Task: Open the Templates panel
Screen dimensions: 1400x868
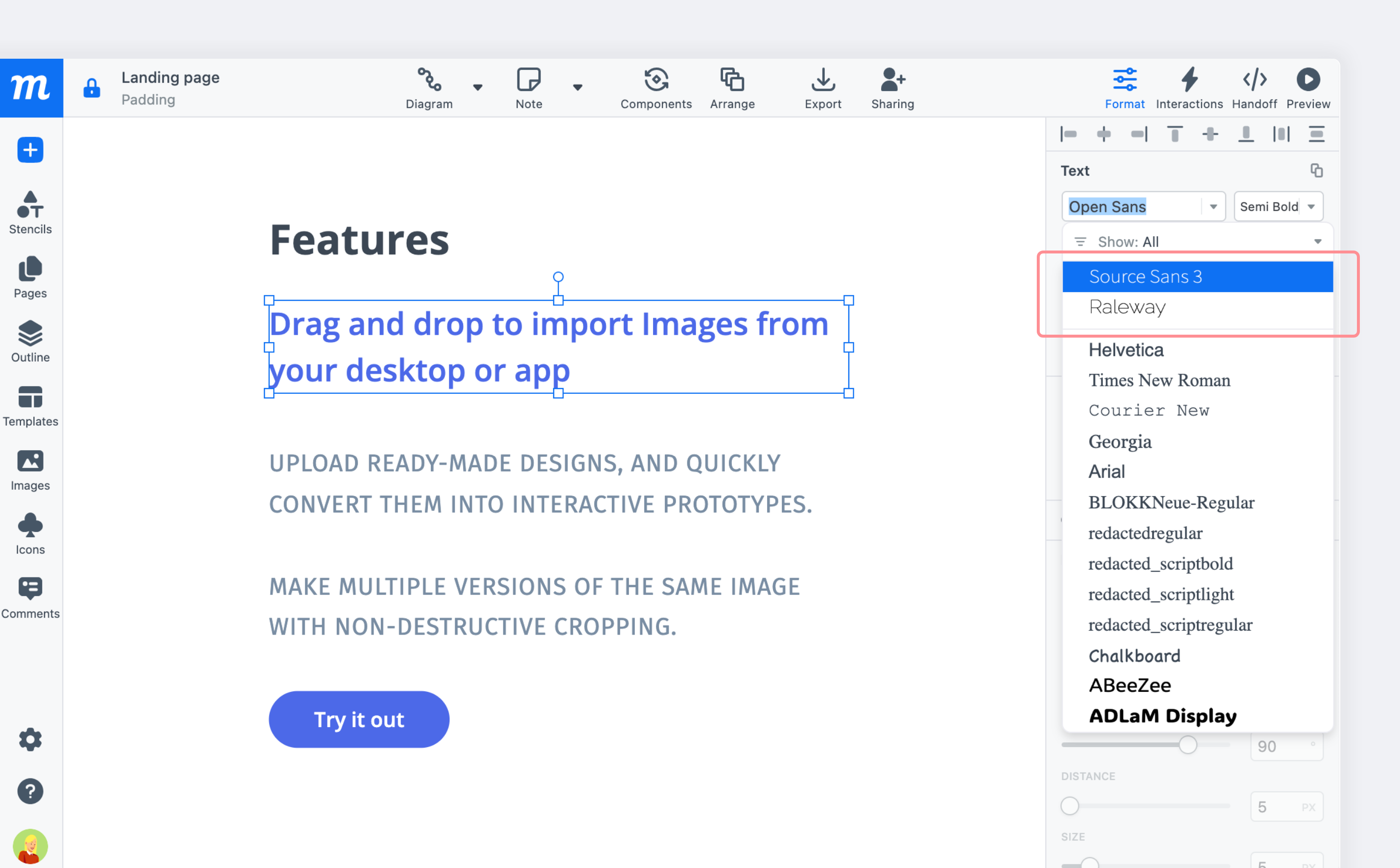Action: pyautogui.click(x=30, y=406)
